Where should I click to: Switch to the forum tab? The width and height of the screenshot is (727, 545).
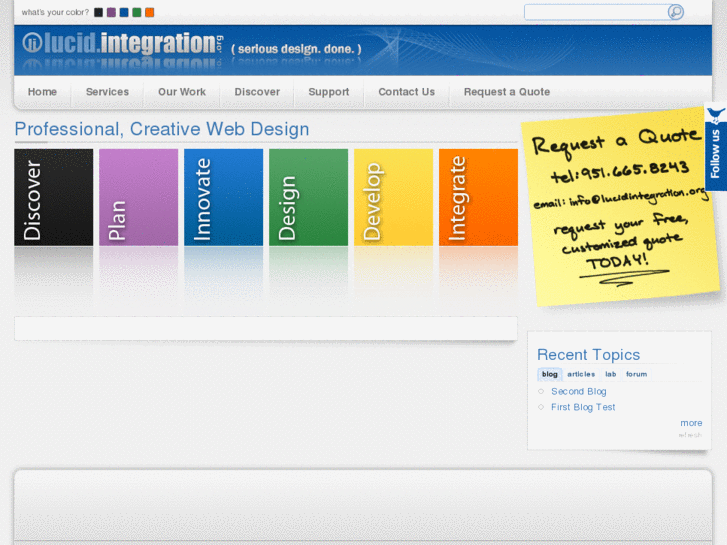(636, 374)
